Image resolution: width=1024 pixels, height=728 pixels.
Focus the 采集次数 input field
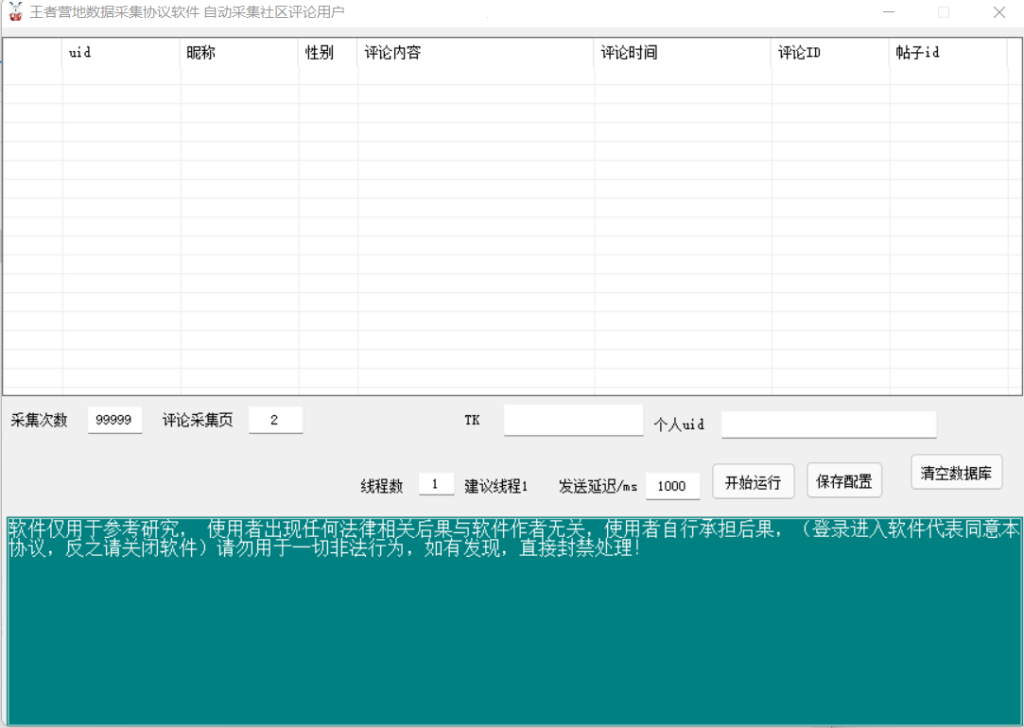(x=115, y=420)
